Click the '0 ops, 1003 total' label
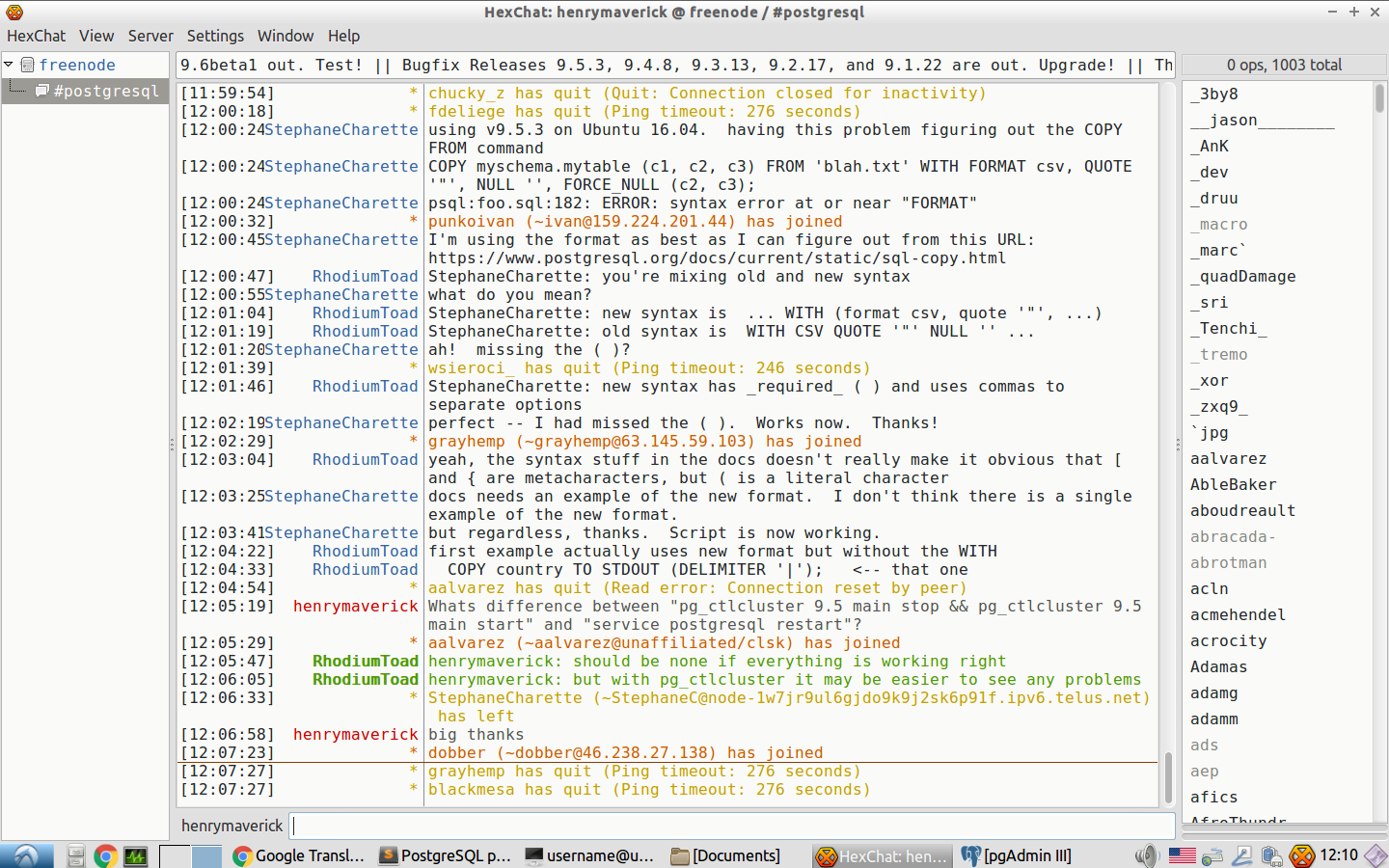Image resolution: width=1389 pixels, height=868 pixels. point(1284,65)
